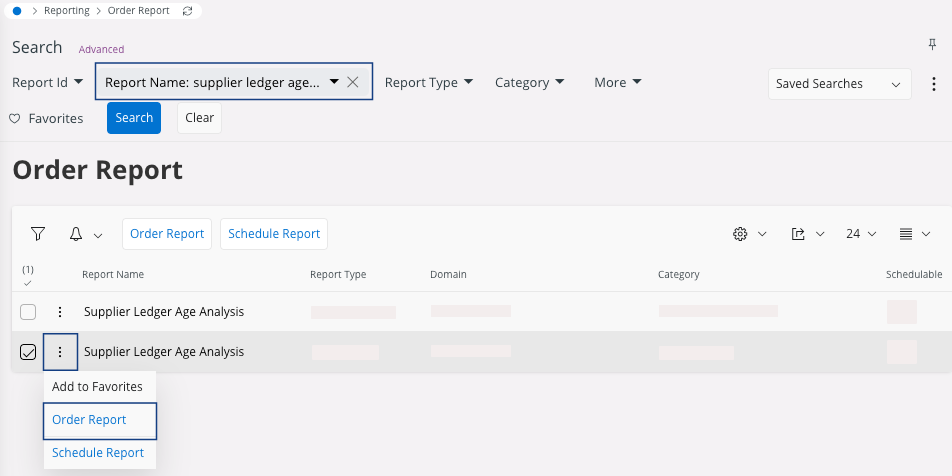Click the Reporting breadcrumb

point(66,11)
